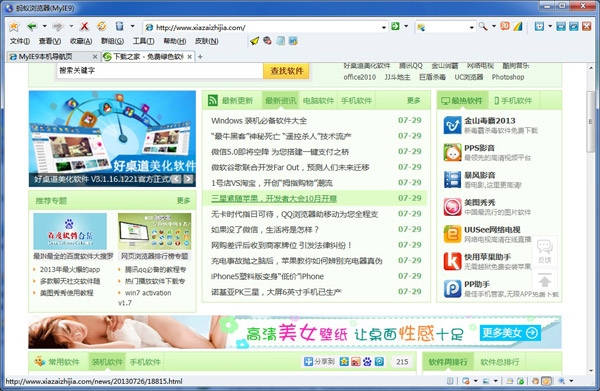
Task: Click the 百度软件合集 thumbnail
Action: coord(70,231)
